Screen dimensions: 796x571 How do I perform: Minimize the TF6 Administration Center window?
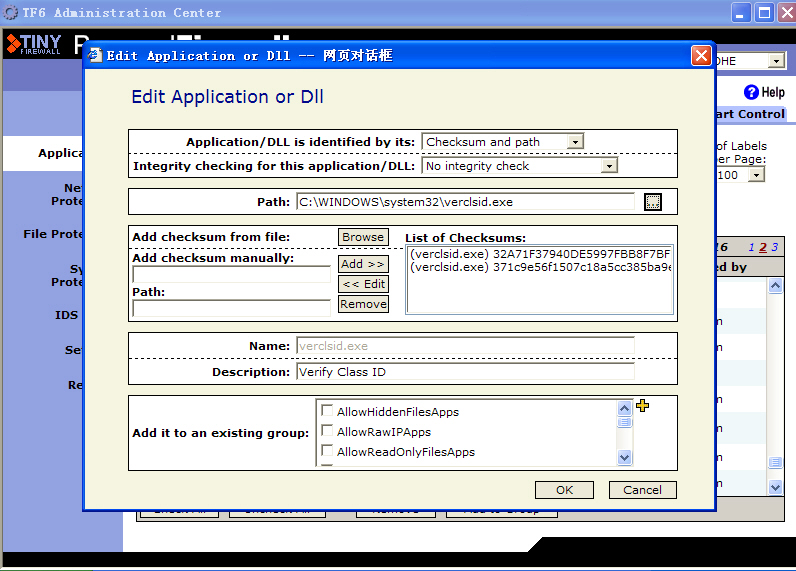pyautogui.click(x=741, y=13)
